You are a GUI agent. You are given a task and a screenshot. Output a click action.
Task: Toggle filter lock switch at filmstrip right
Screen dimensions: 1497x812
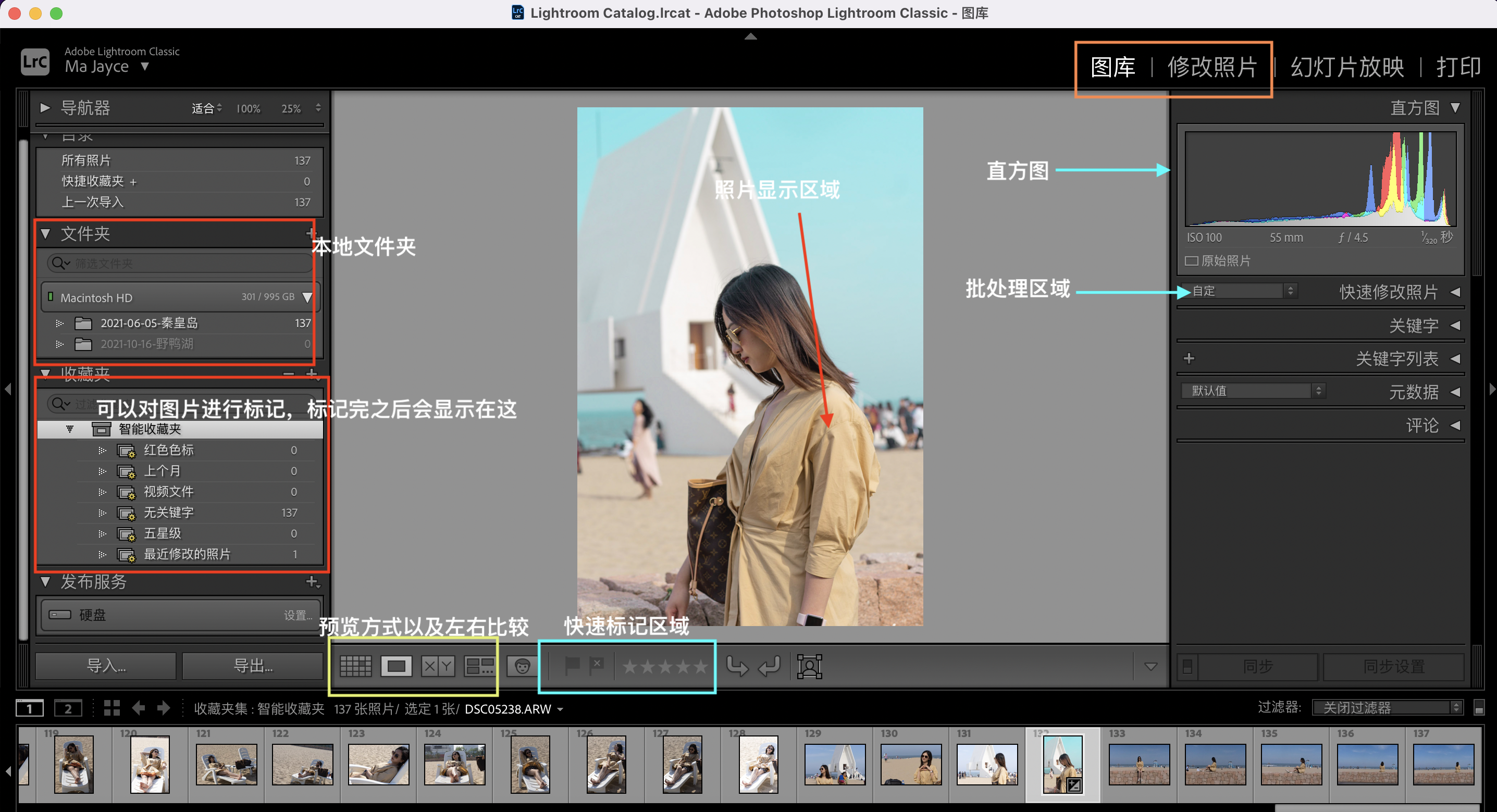point(1479,707)
